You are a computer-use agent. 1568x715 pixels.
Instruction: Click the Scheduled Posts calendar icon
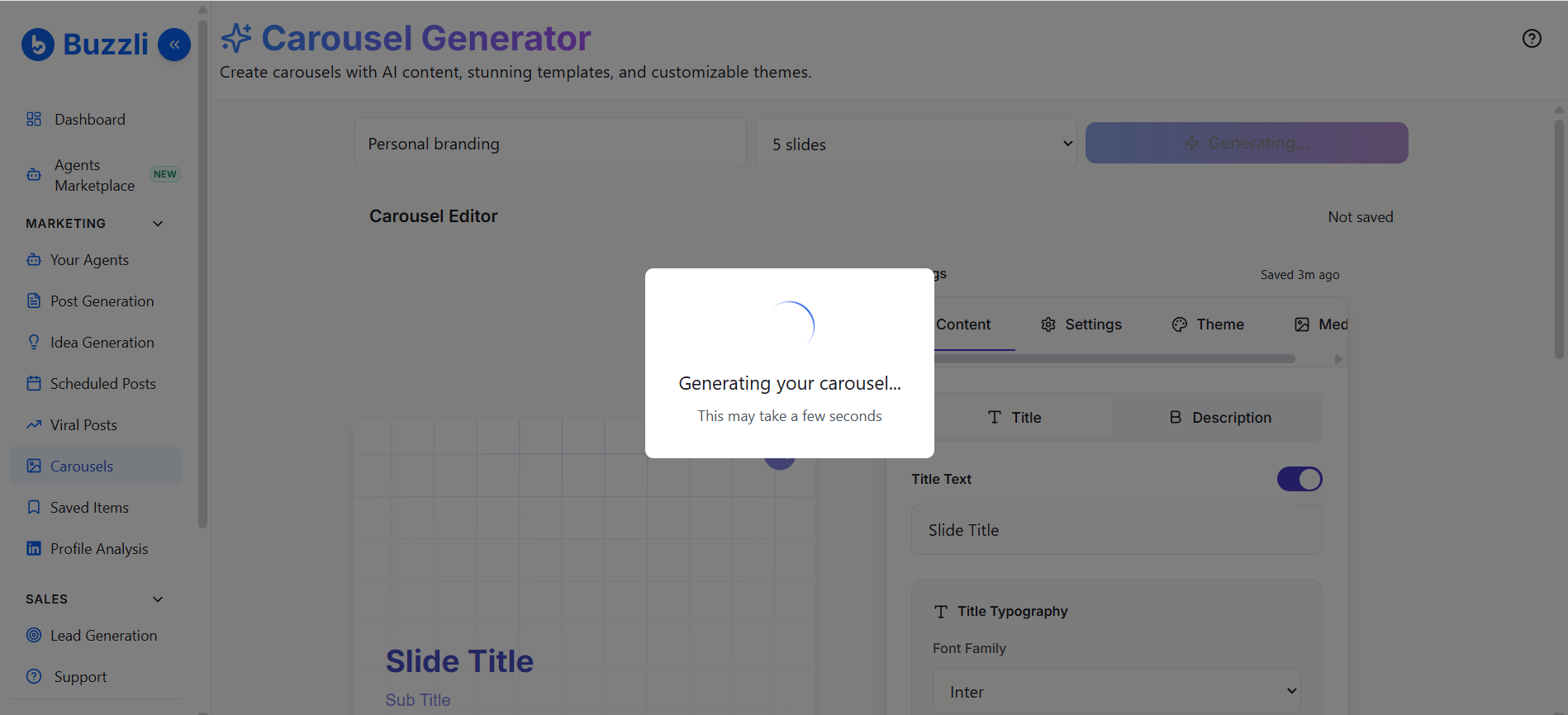click(34, 383)
